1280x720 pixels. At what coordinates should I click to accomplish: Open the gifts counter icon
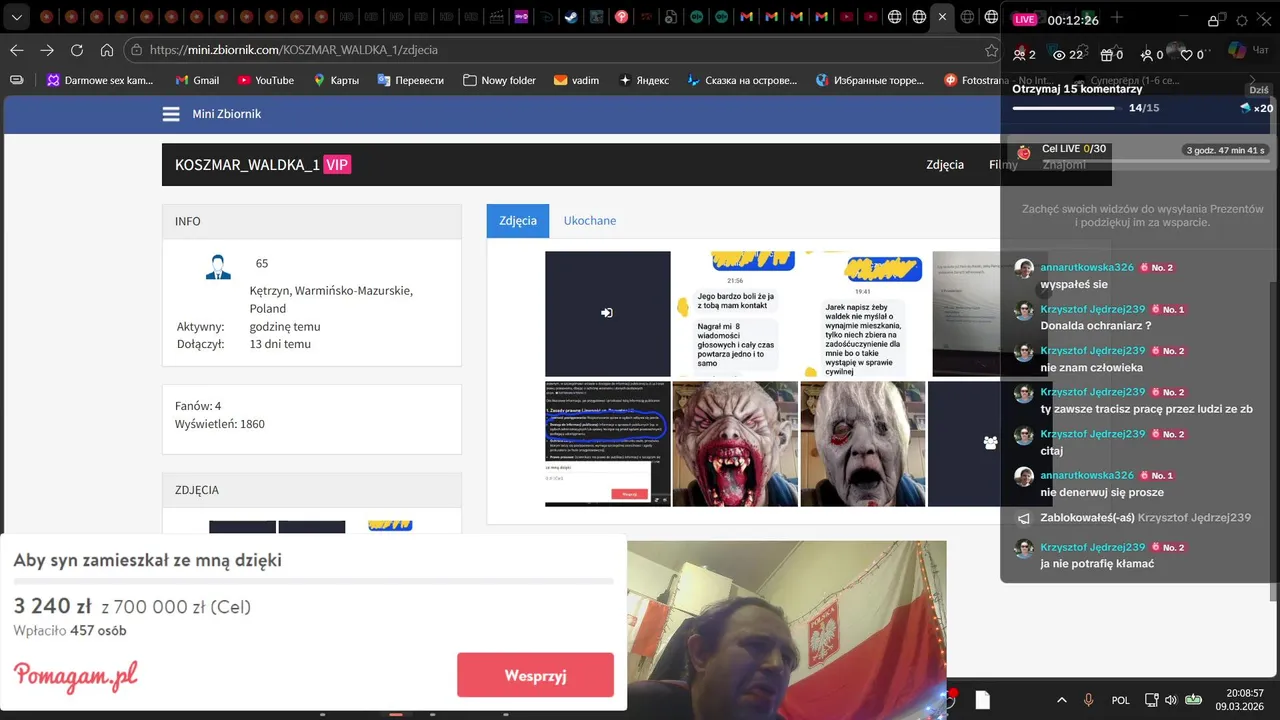tap(1106, 55)
